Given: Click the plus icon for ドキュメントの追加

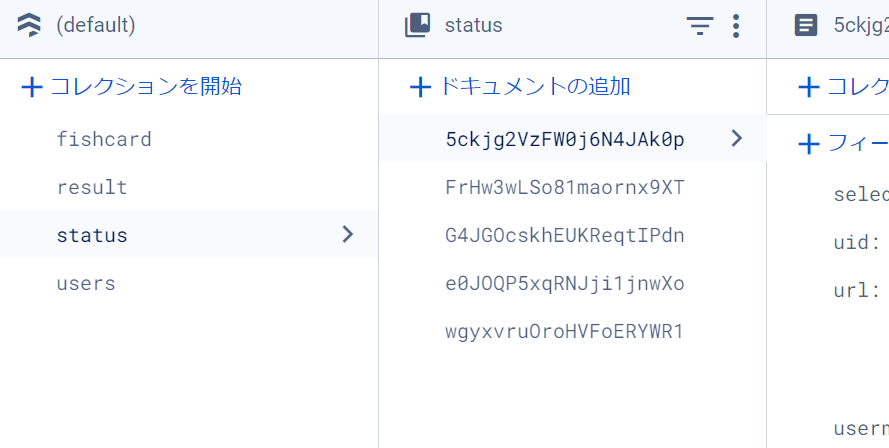Looking at the screenshot, I should point(420,87).
